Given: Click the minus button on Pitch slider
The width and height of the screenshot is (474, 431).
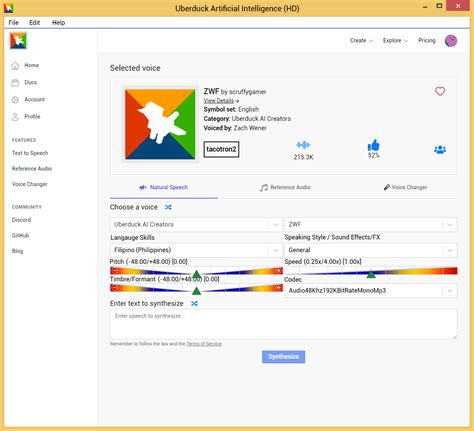Looking at the screenshot, I should (x=114, y=270).
